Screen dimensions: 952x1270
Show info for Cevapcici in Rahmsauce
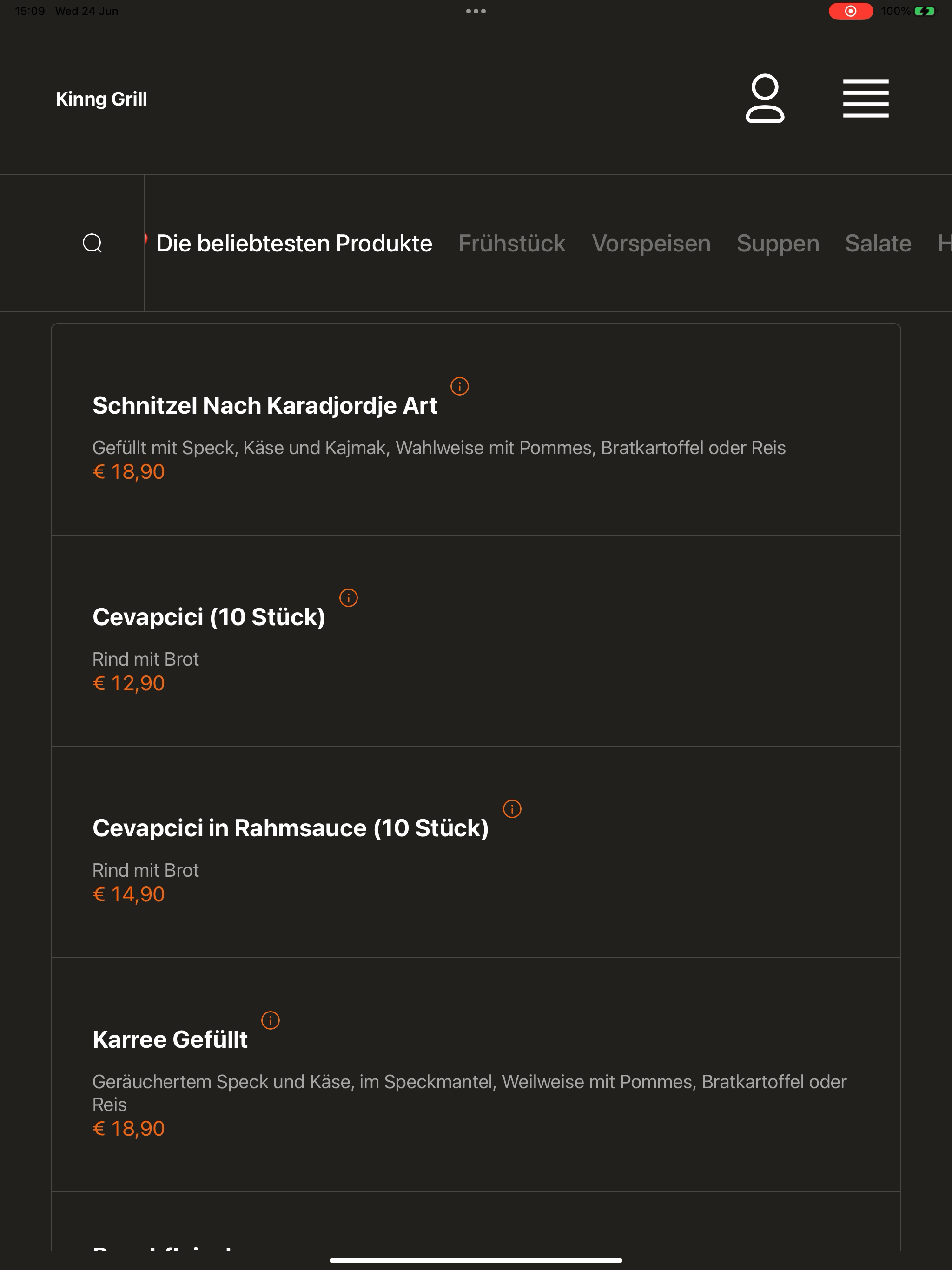pyautogui.click(x=512, y=808)
